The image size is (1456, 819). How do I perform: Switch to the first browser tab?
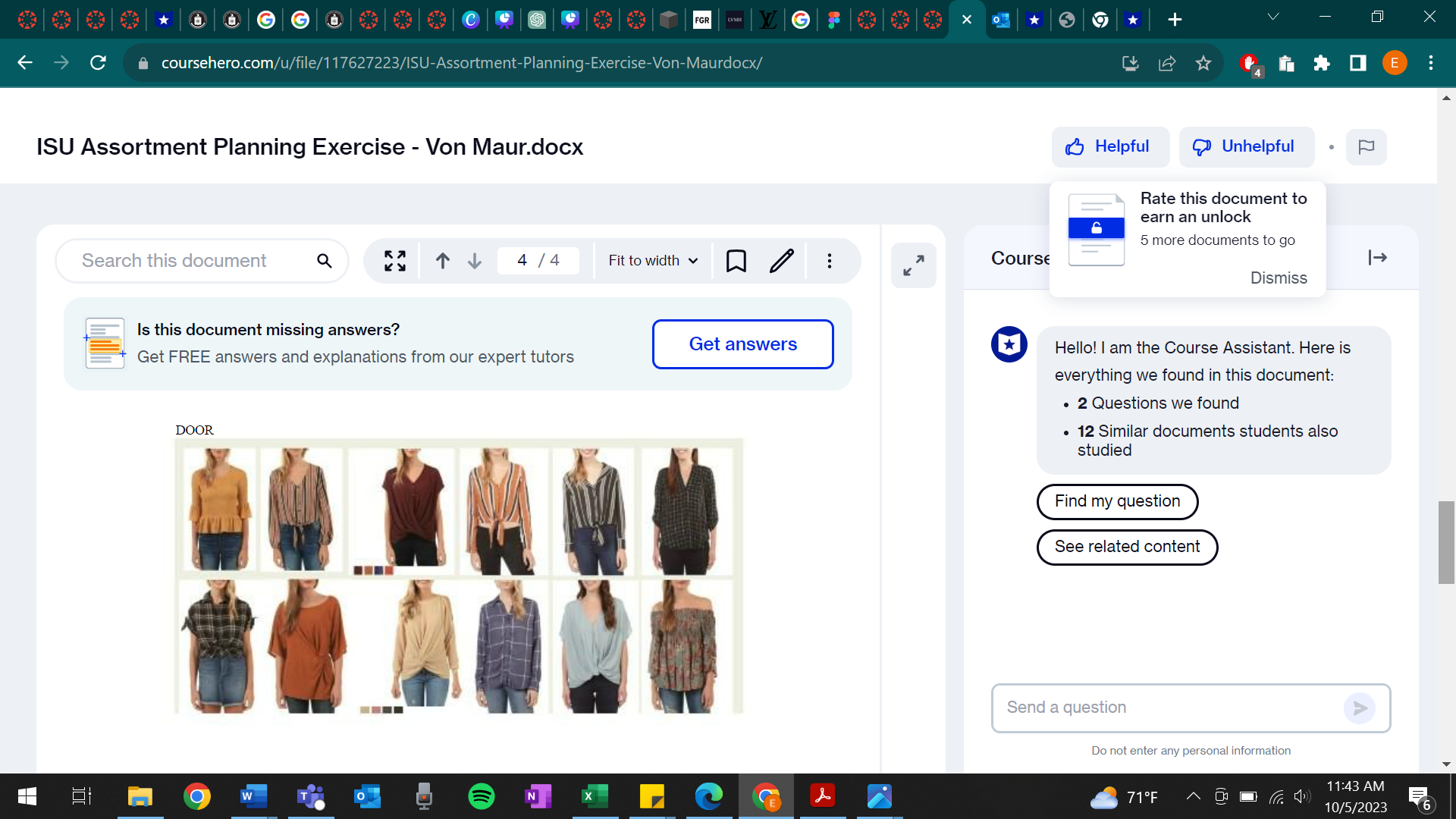pyautogui.click(x=27, y=20)
